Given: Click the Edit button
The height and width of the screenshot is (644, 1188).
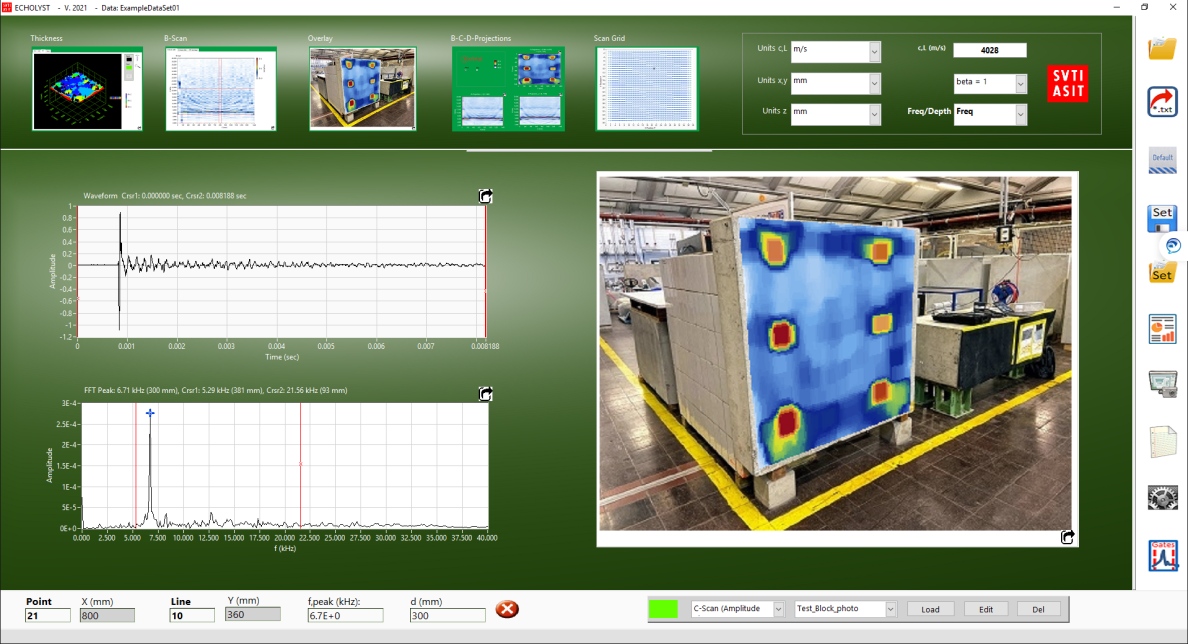Looking at the screenshot, I should 985,609.
